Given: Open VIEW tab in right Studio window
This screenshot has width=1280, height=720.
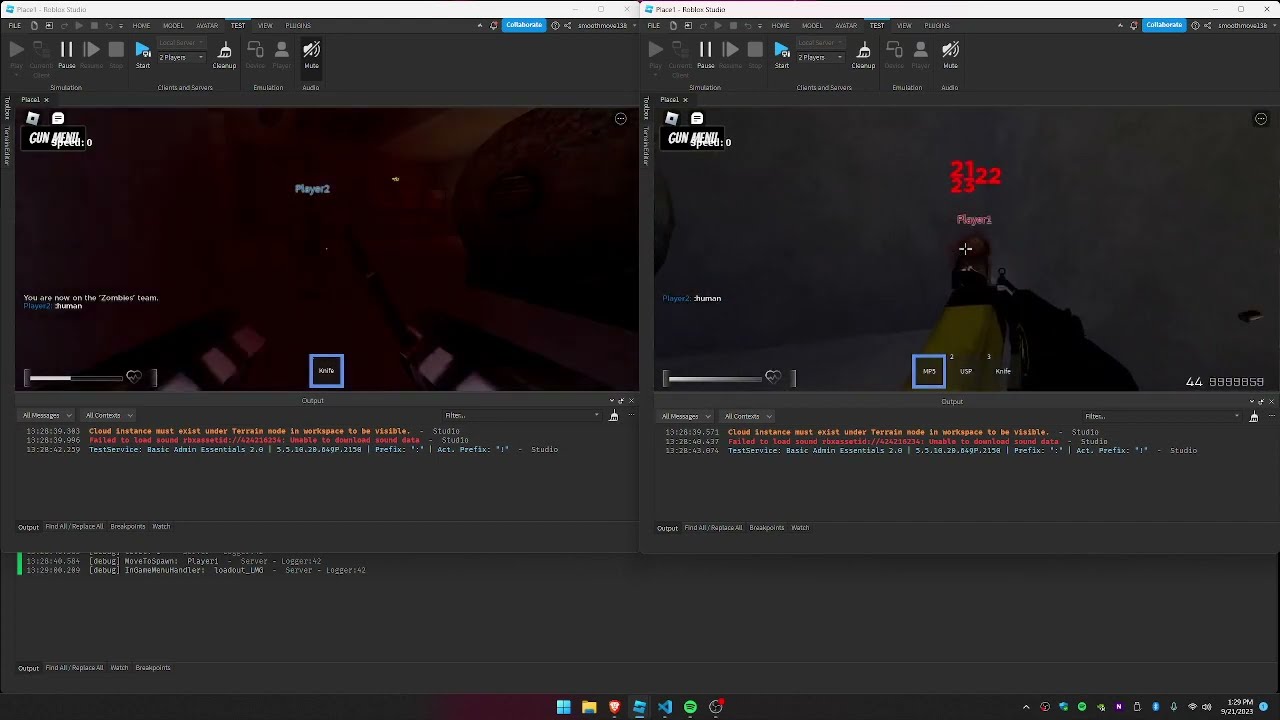Looking at the screenshot, I should pos(904,25).
